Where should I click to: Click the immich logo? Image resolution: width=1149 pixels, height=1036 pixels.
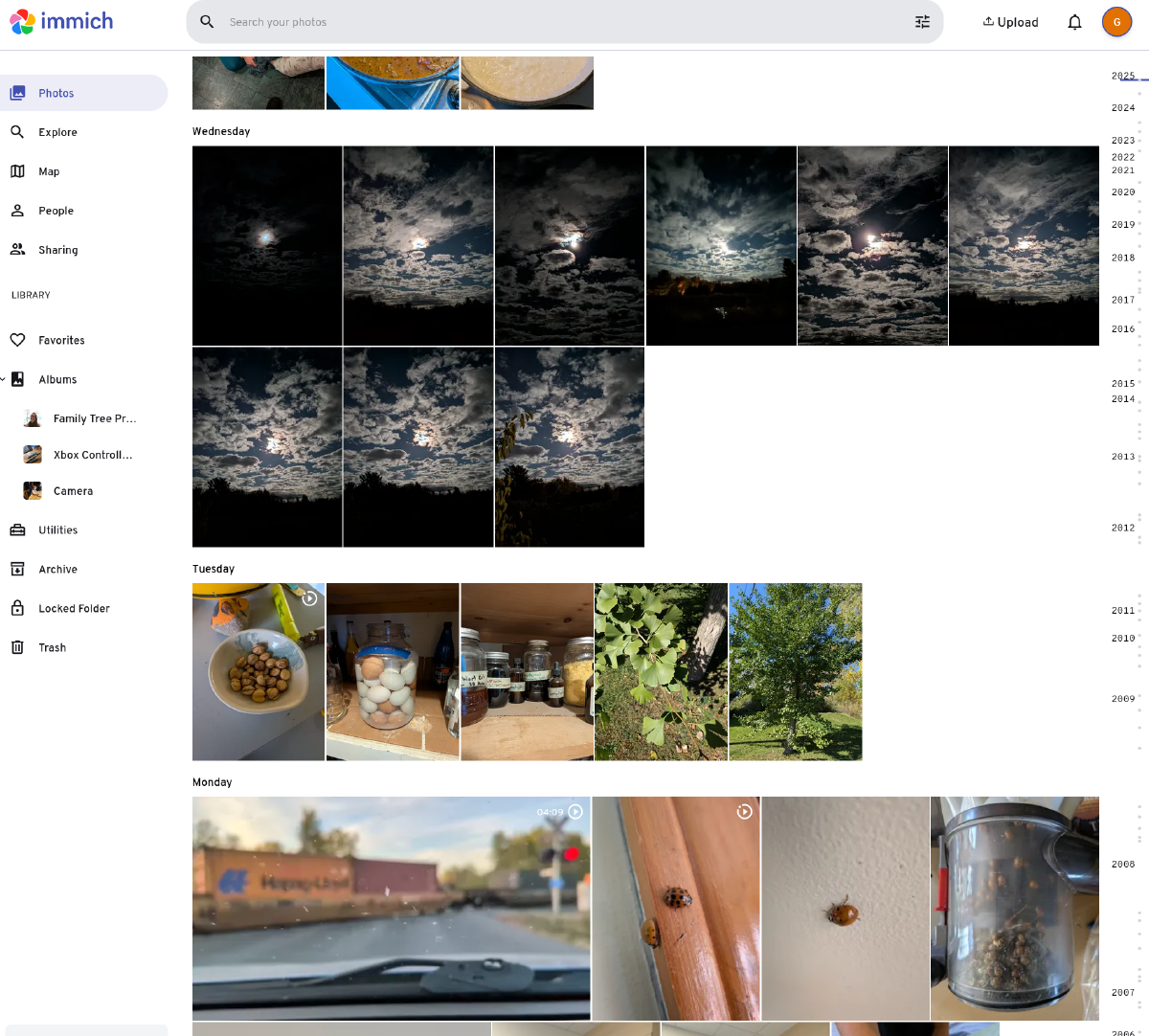point(62,21)
